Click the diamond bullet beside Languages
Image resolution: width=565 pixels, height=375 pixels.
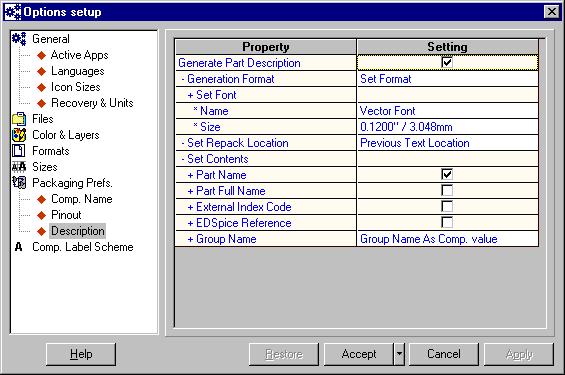point(42,71)
